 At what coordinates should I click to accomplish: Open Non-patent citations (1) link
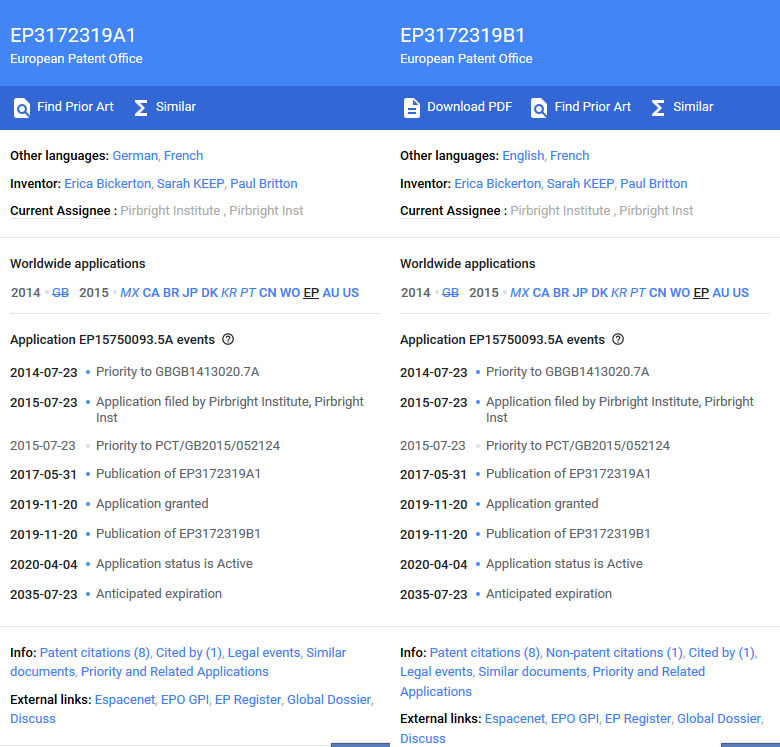pyautogui.click(x=614, y=653)
